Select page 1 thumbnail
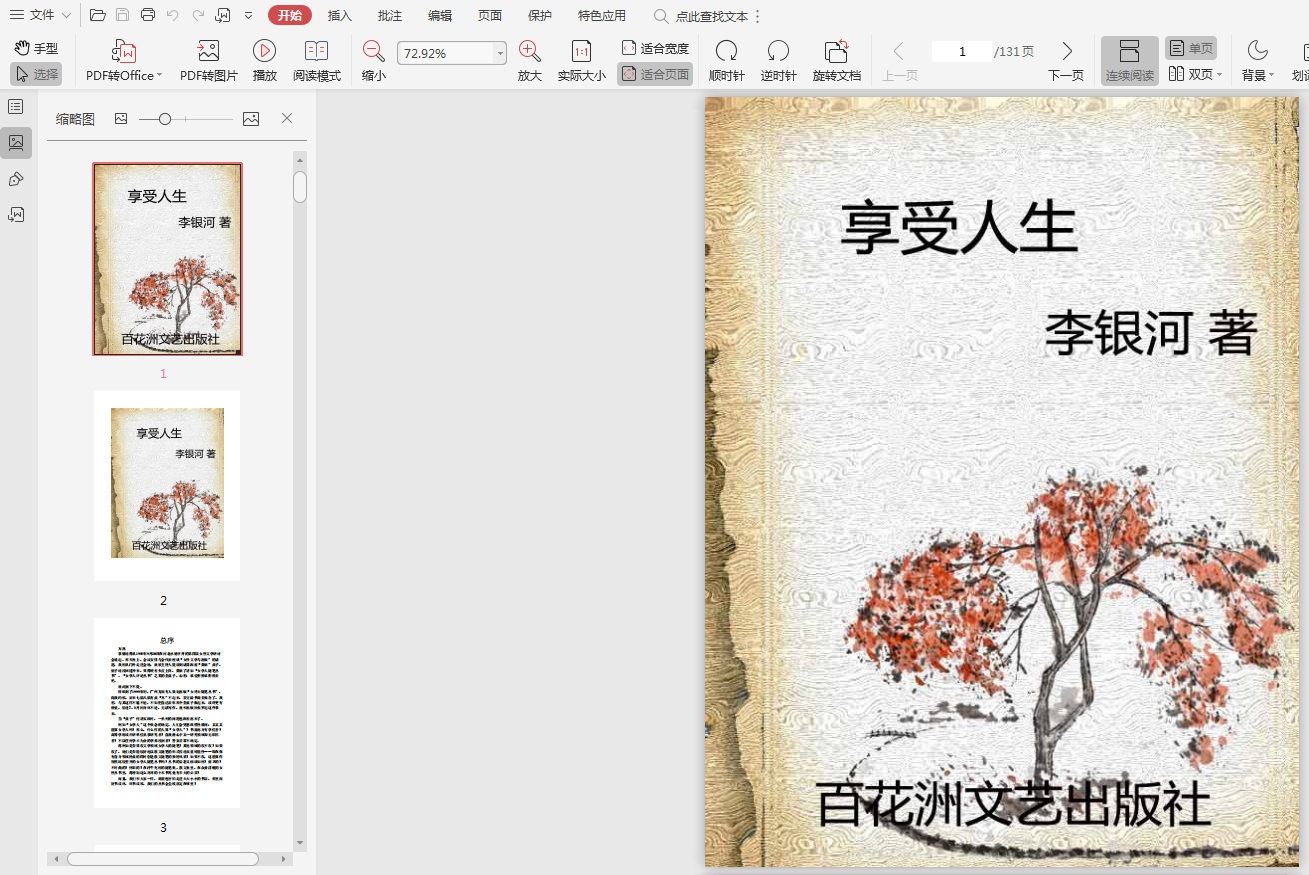 [x=167, y=259]
